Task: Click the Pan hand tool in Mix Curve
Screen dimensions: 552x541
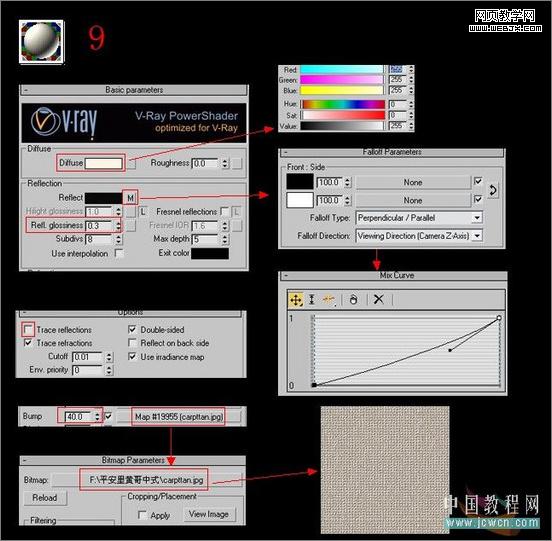Action: [x=353, y=300]
